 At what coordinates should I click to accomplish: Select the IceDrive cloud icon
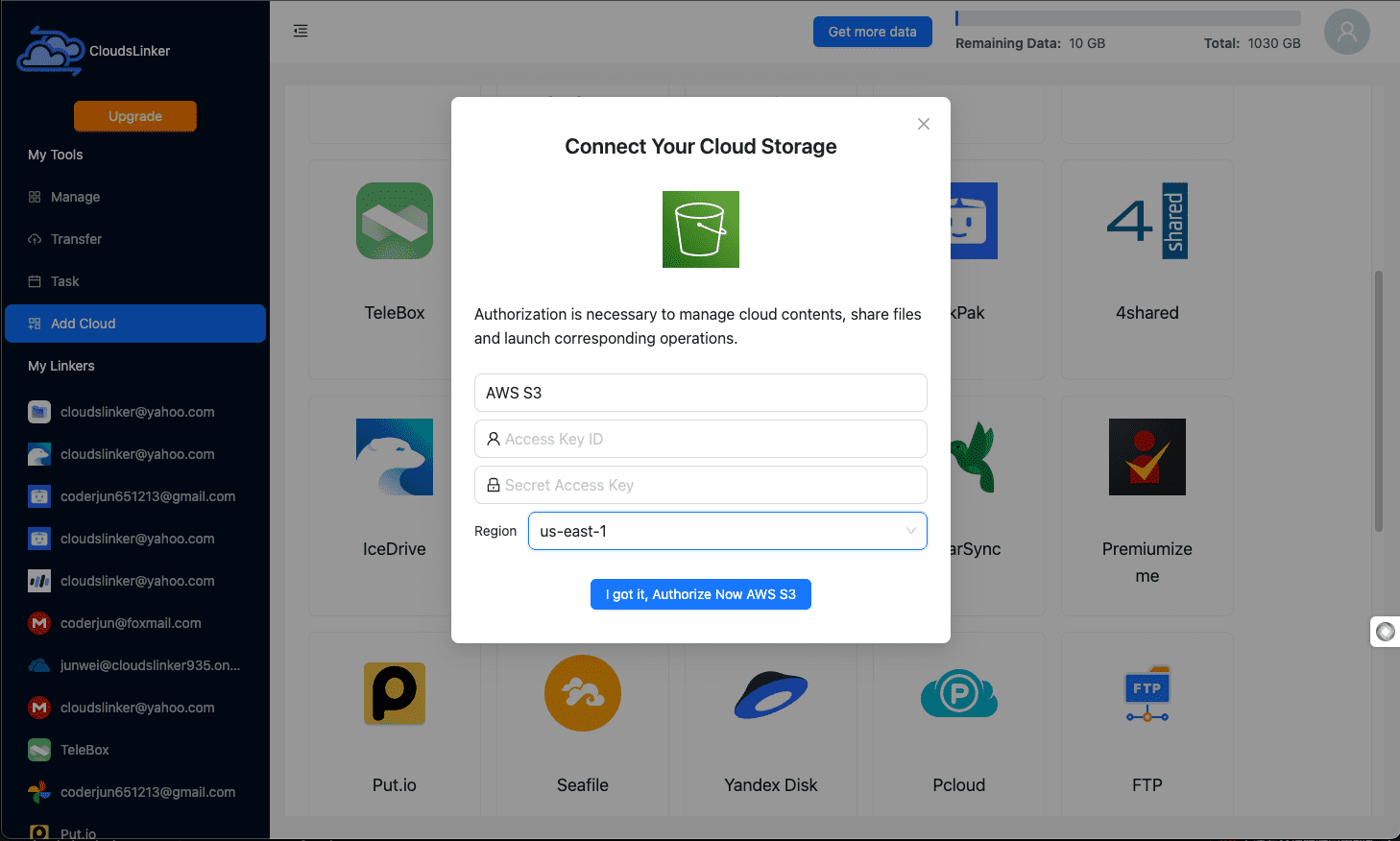pyautogui.click(x=395, y=457)
